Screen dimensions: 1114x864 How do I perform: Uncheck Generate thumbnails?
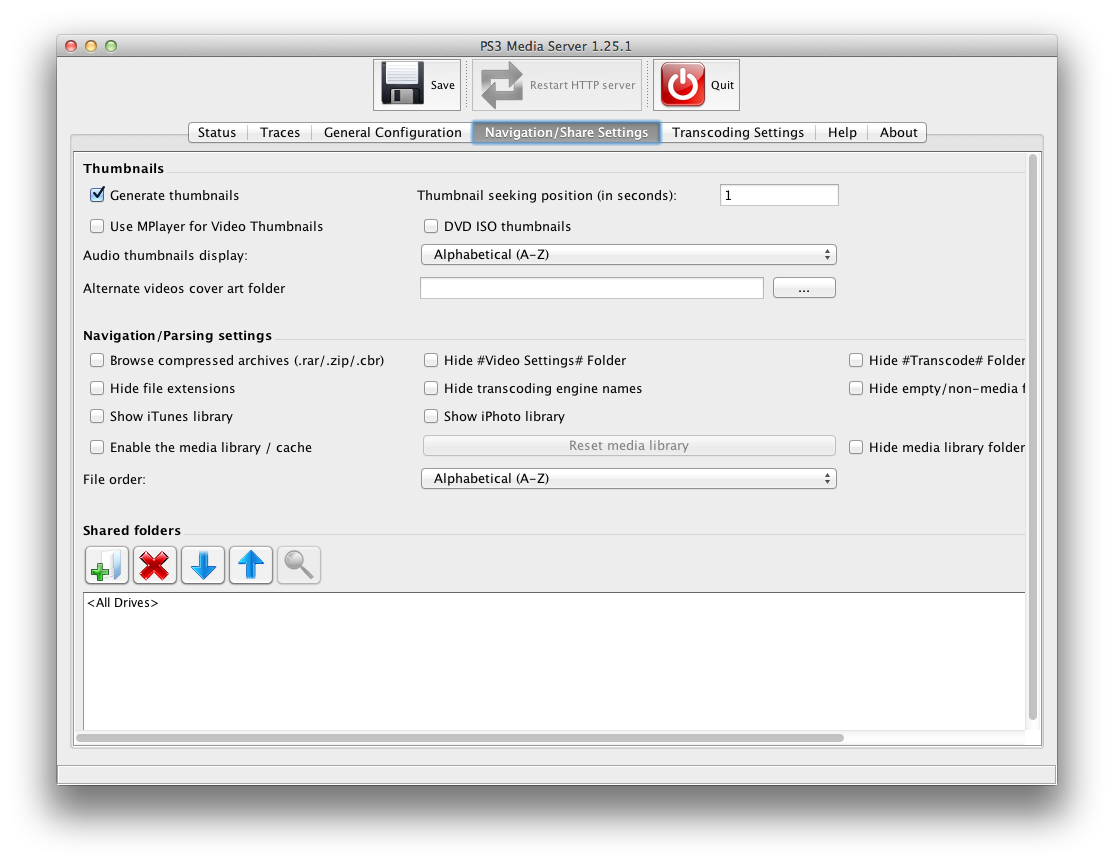(97, 195)
